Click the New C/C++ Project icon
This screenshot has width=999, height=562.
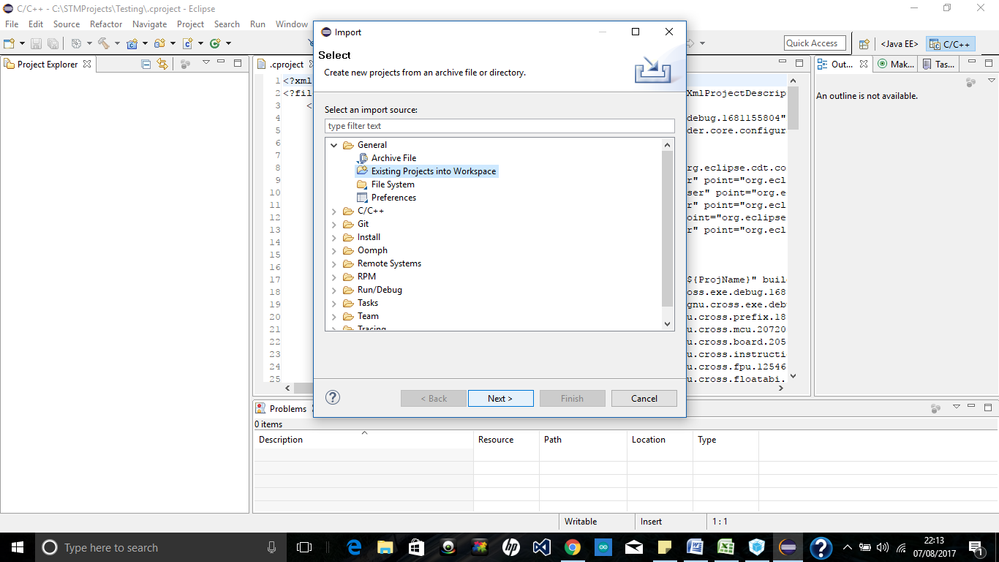[132, 43]
